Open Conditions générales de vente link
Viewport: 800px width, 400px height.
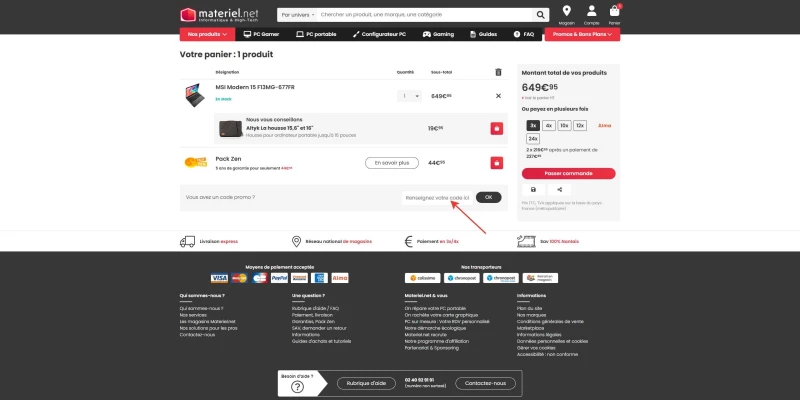(x=550, y=322)
